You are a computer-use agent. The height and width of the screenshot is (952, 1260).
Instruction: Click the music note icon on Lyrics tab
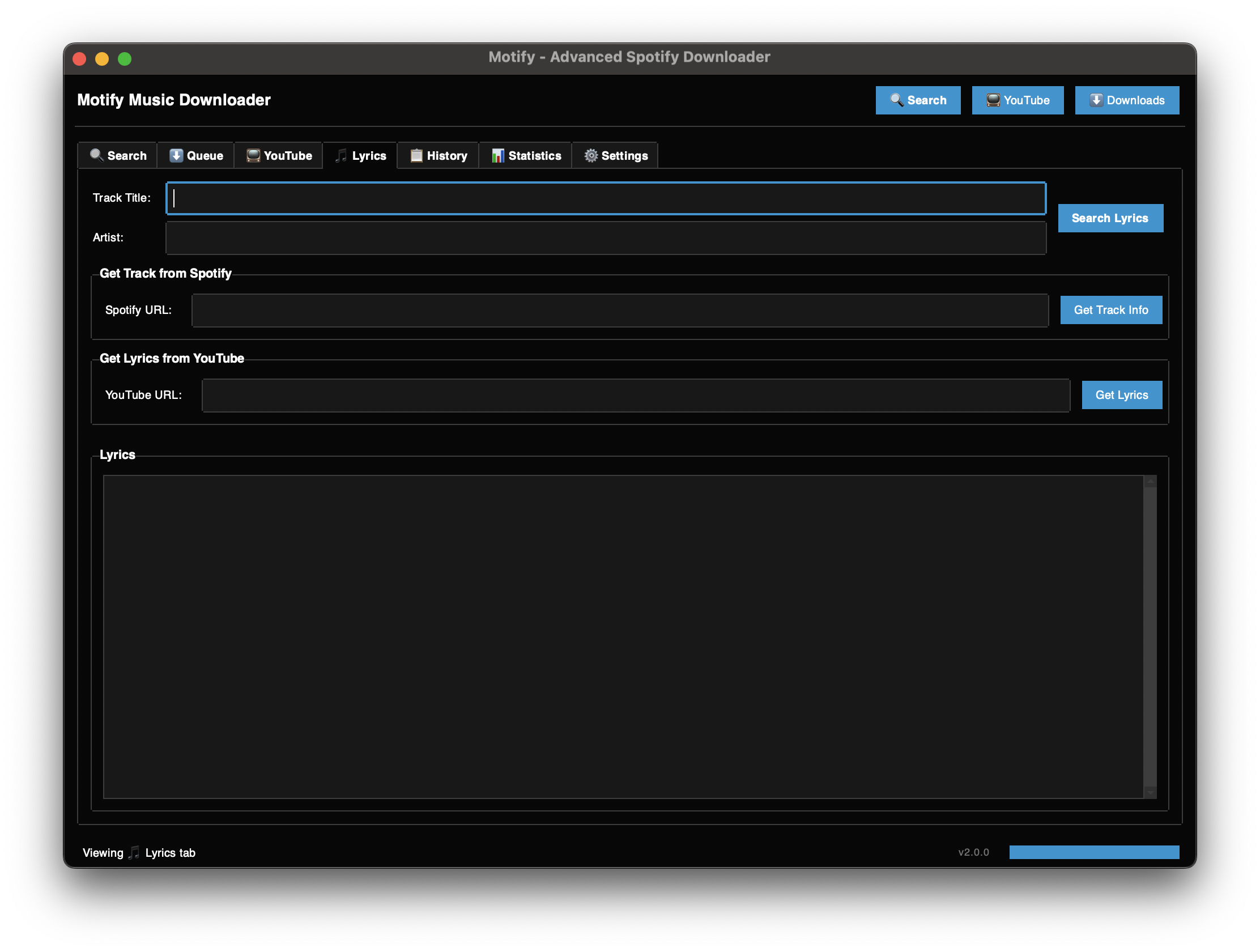point(340,155)
